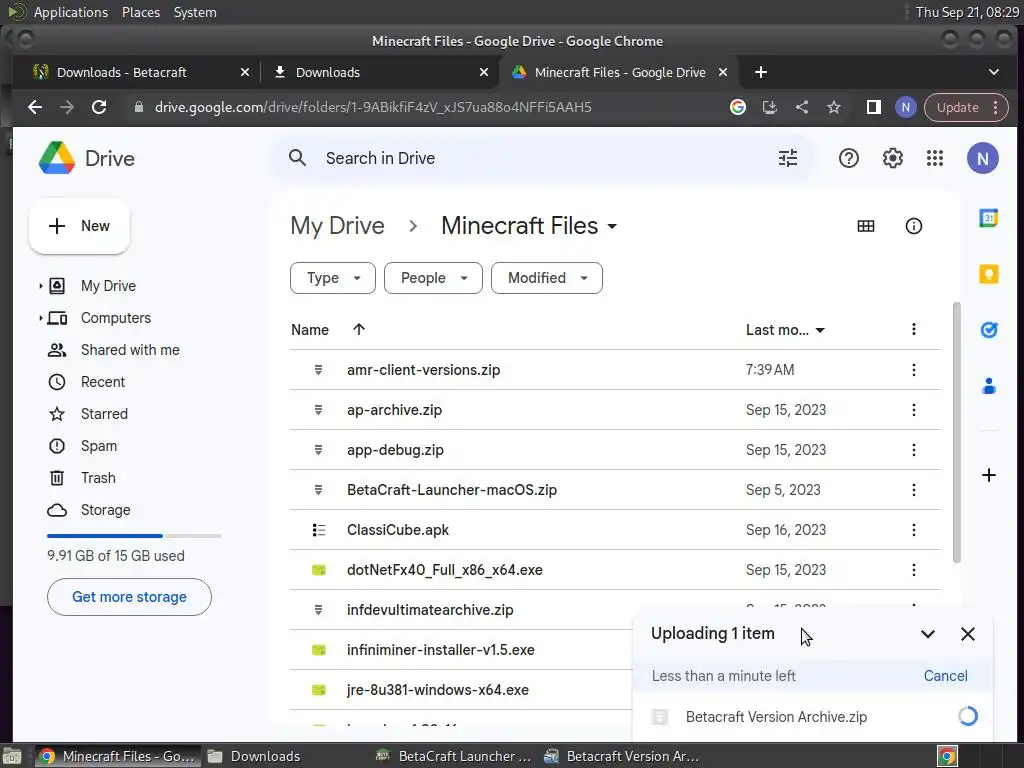The width and height of the screenshot is (1024, 768).
Task: Open the Help and support menu
Action: [848, 158]
